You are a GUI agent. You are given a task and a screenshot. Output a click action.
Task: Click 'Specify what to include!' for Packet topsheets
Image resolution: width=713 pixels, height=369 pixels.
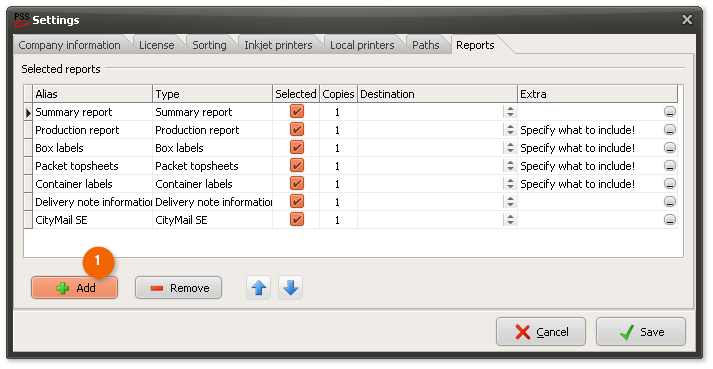[x=577, y=166]
